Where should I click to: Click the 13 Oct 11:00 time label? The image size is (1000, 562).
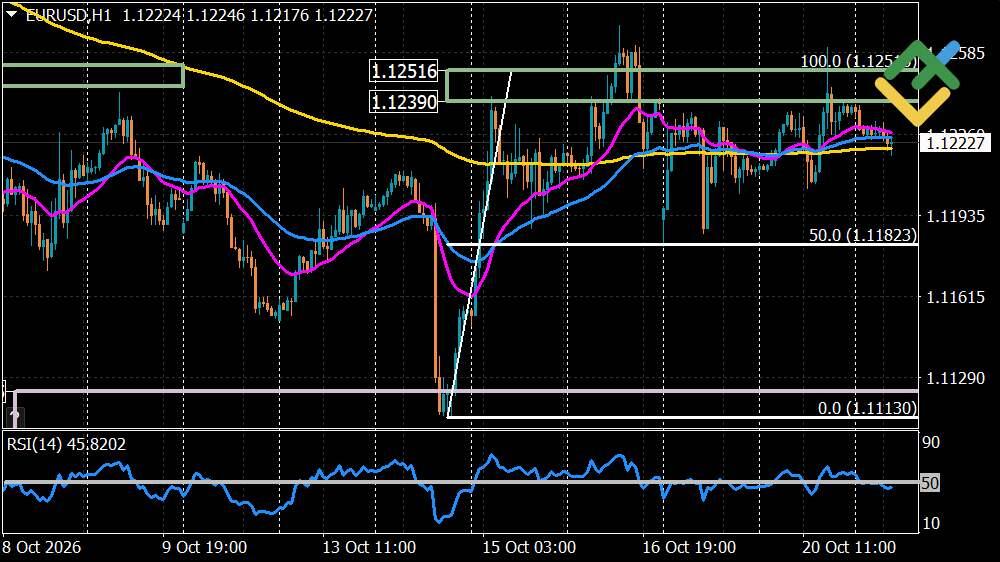[369, 547]
